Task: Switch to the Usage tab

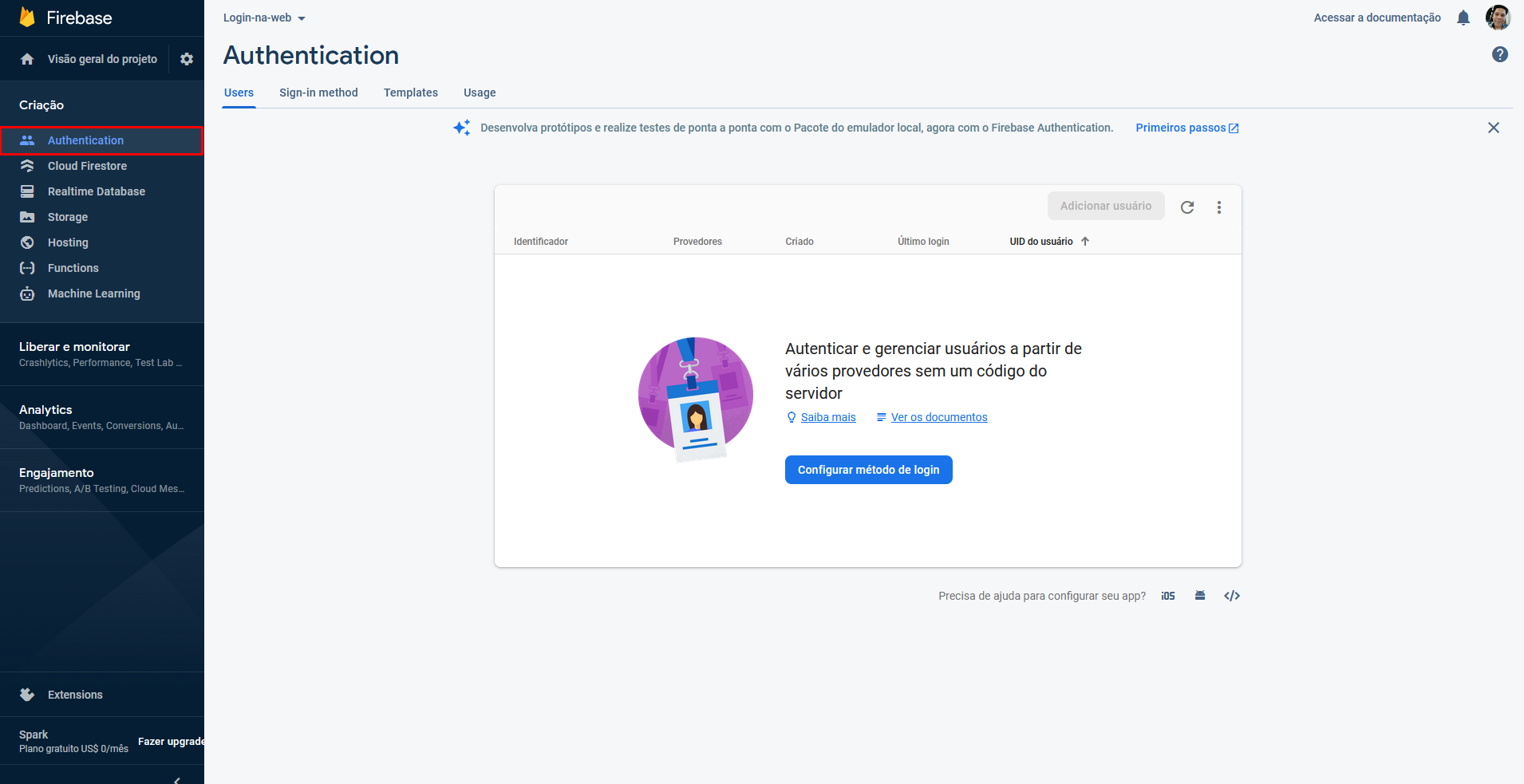Action: [480, 93]
